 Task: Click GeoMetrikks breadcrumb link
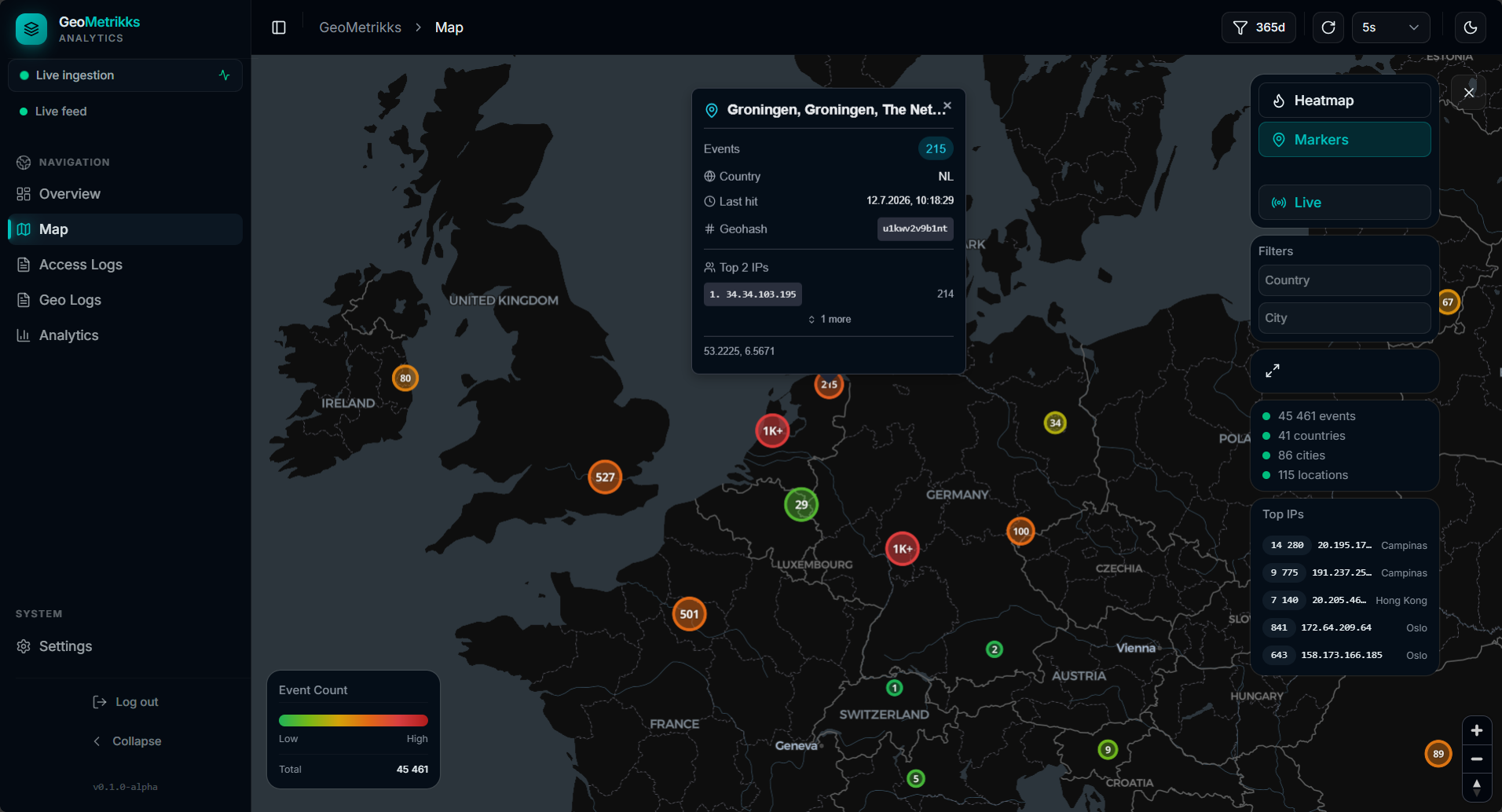click(x=360, y=27)
